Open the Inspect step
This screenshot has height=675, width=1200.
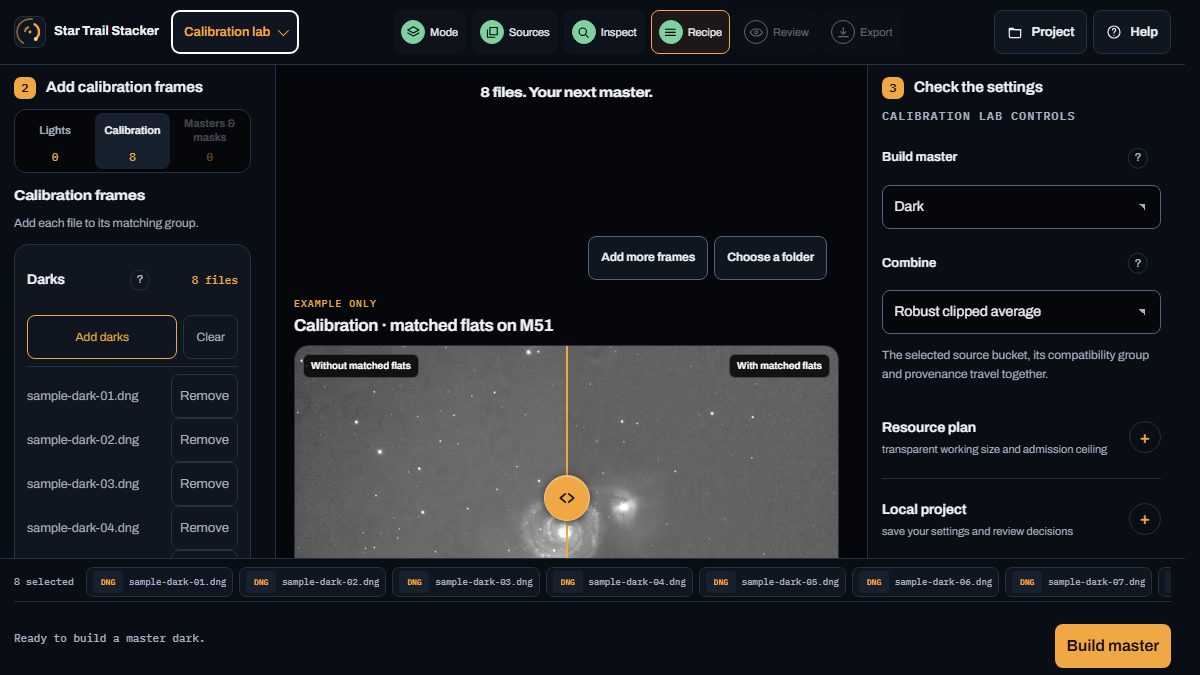point(605,32)
